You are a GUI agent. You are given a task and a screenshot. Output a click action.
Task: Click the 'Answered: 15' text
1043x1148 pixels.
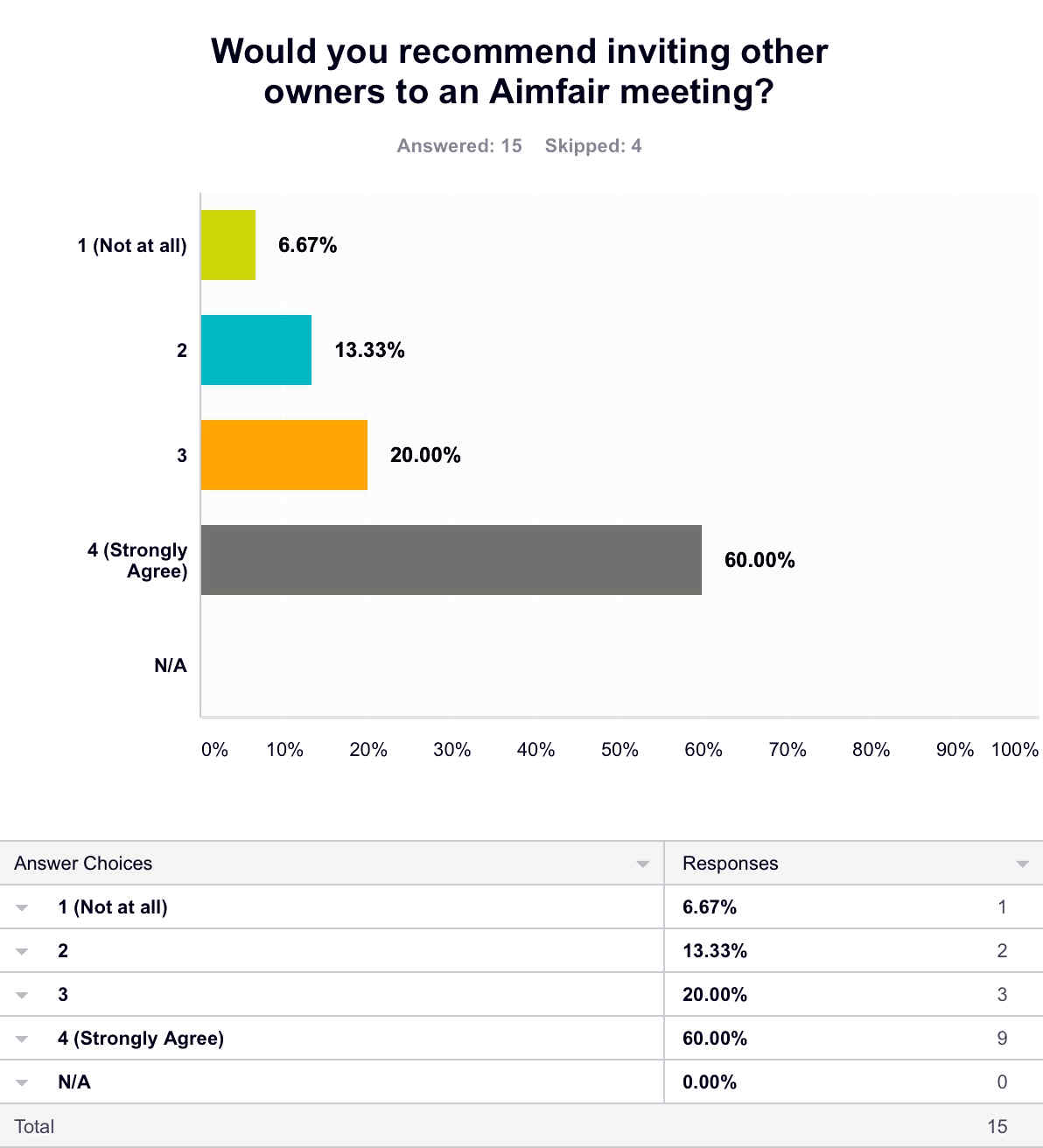[x=459, y=146]
